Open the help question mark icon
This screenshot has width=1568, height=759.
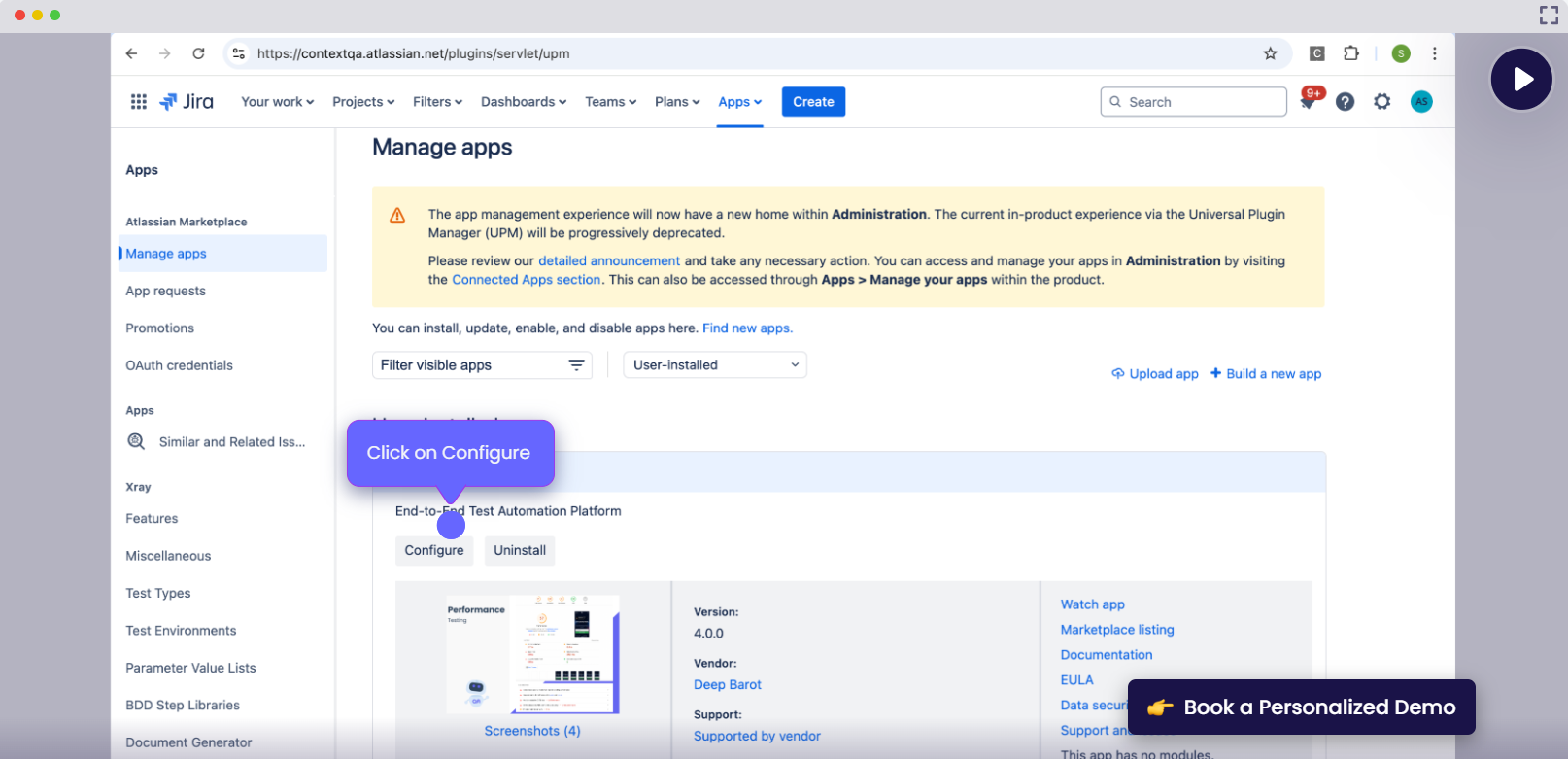1345,102
